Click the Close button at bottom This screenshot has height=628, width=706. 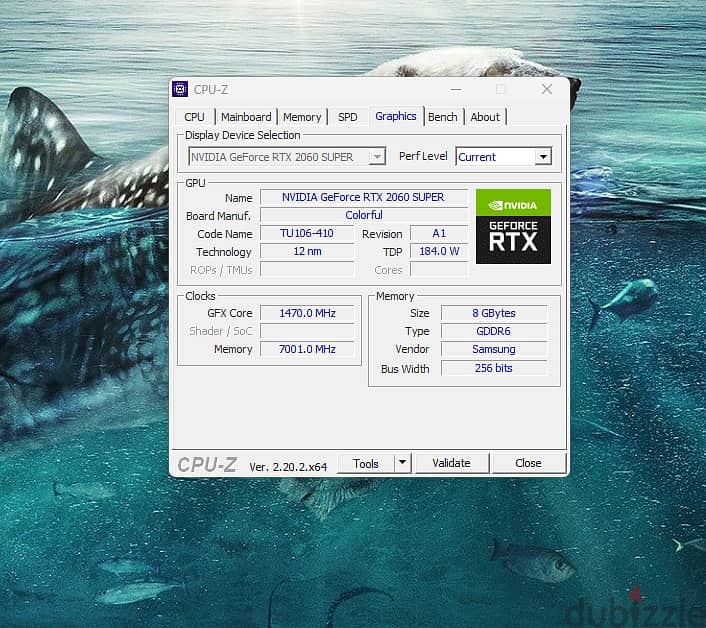click(x=528, y=463)
